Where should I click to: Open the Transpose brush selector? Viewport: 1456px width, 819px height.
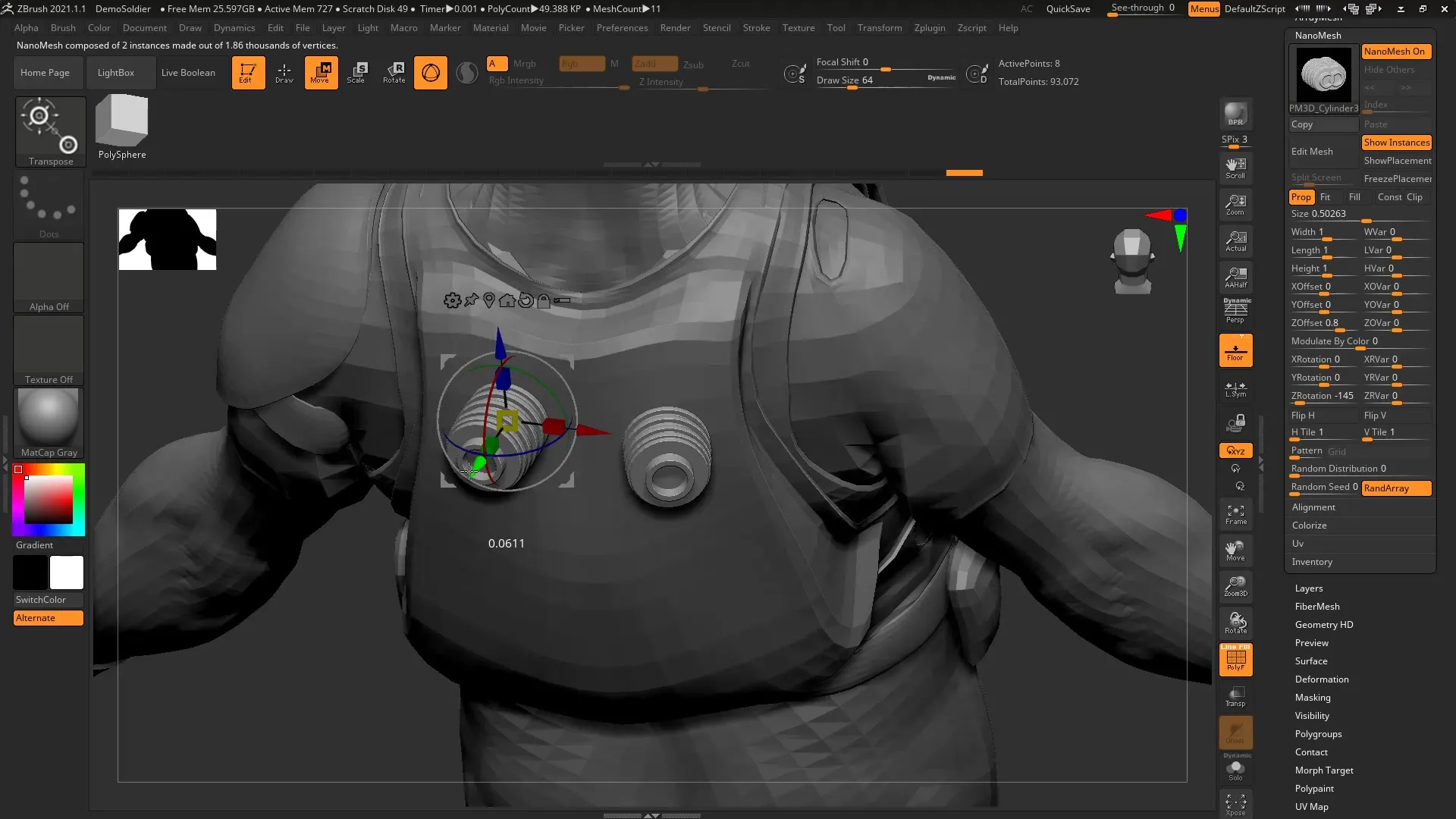point(51,131)
